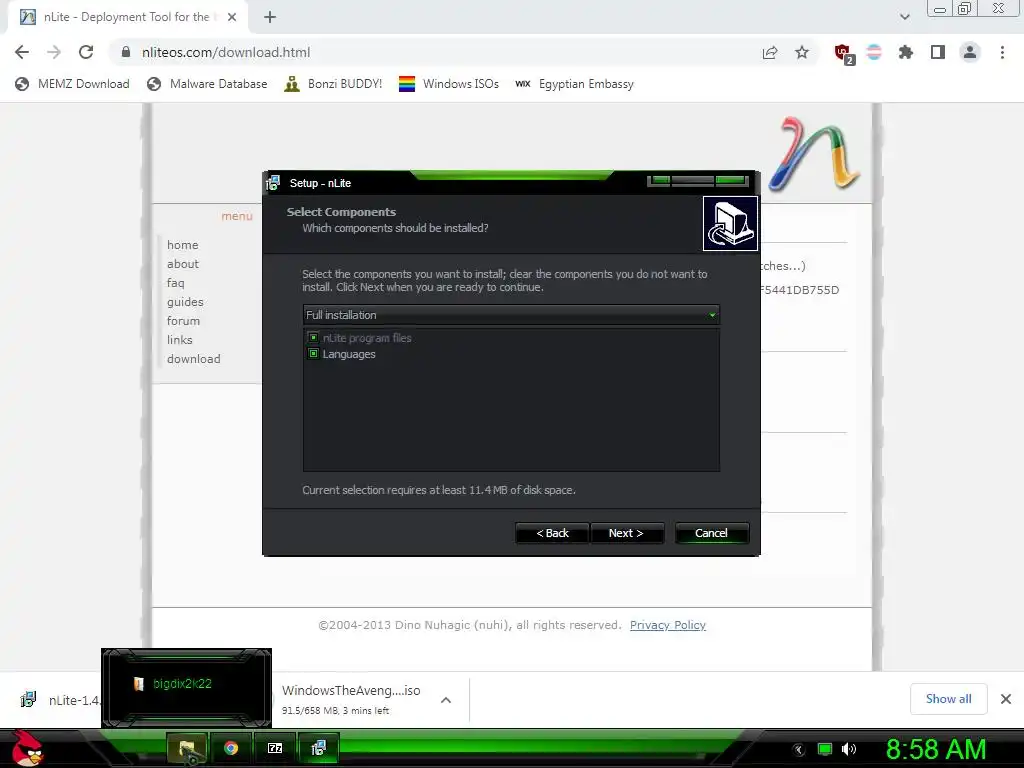Click the File Explorer taskbar icon

click(x=187, y=748)
